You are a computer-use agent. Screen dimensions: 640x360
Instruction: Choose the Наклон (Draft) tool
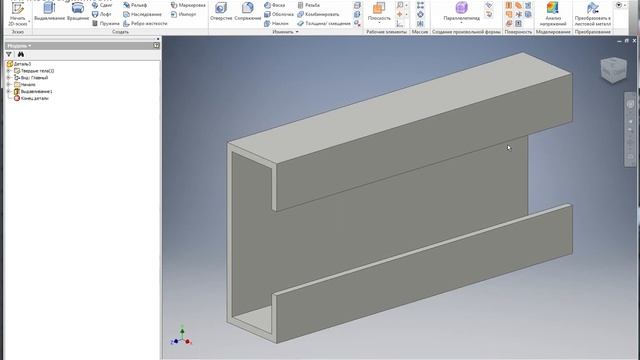pos(276,24)
